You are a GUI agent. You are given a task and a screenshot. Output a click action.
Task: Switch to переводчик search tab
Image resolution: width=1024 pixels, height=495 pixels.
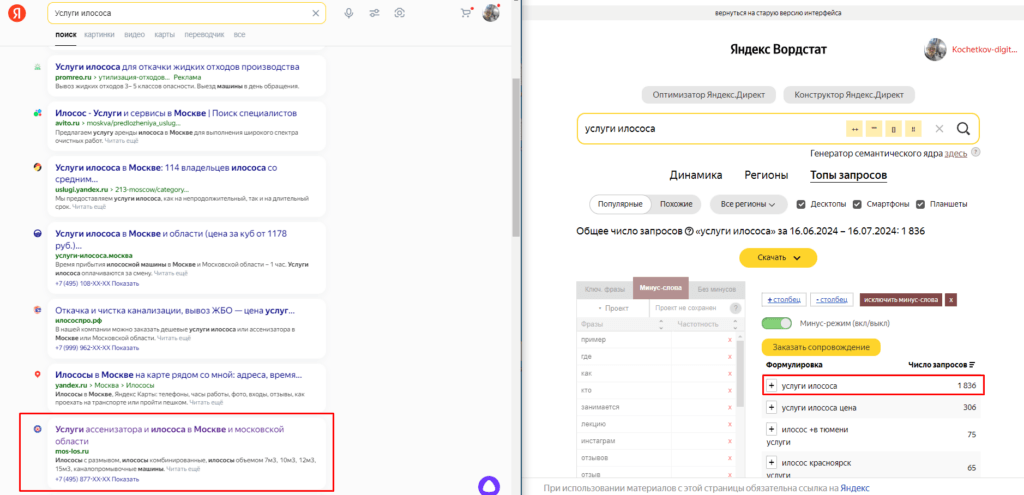coord(204,34)
